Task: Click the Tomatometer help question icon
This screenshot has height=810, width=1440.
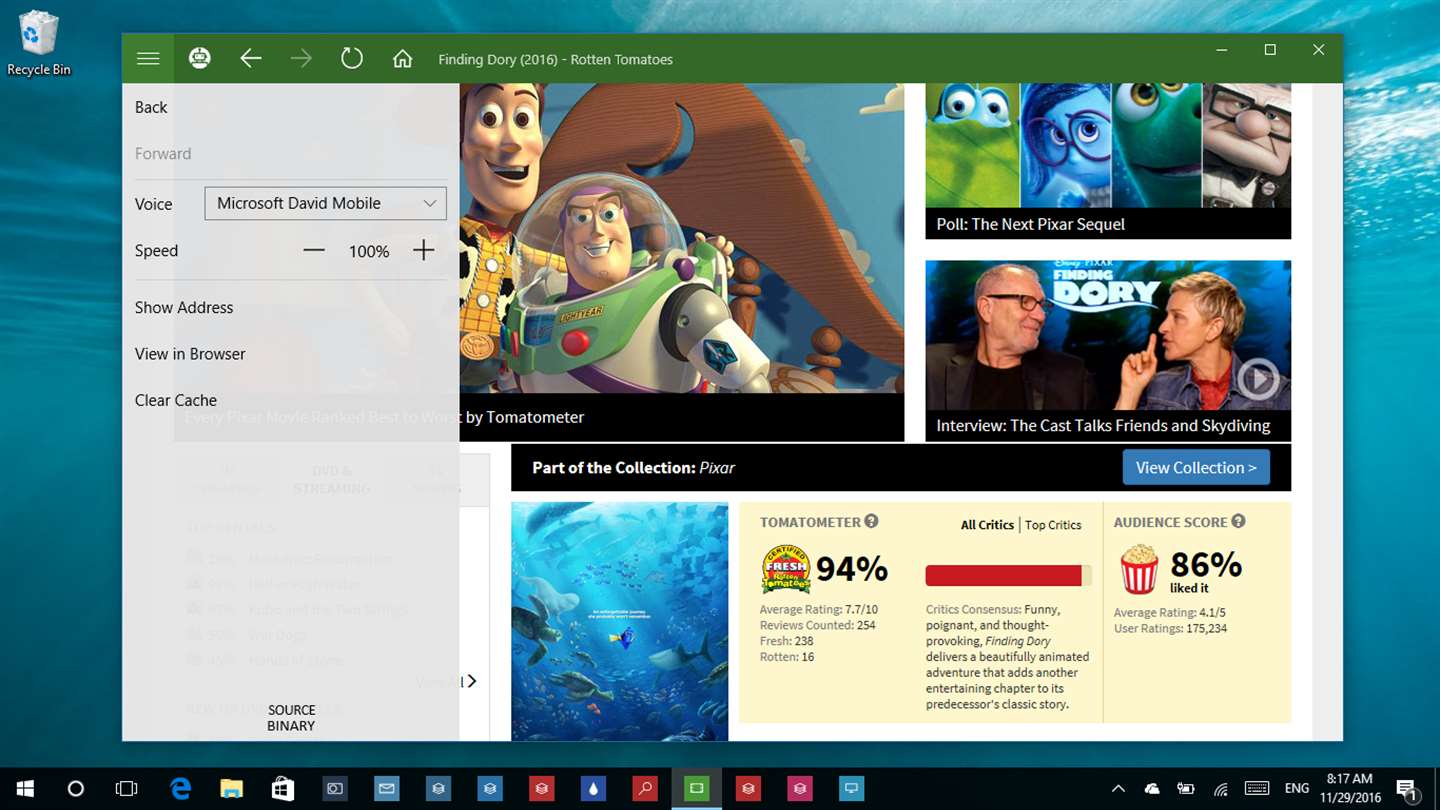Action: coord(872,521)
